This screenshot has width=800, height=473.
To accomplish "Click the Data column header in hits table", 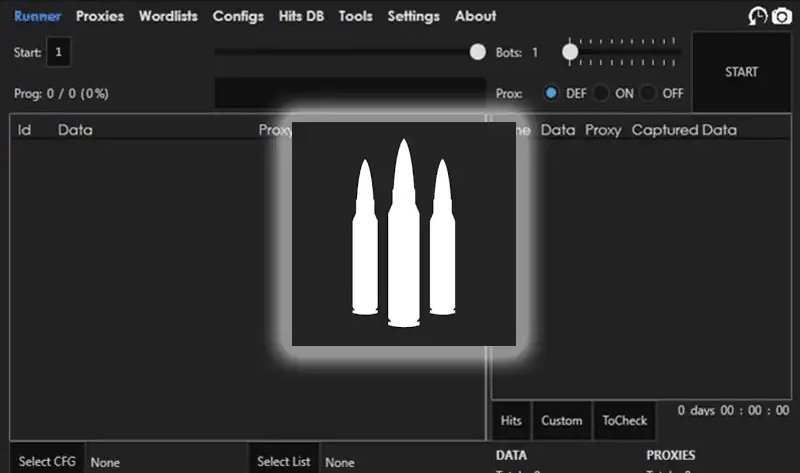I will click(x=558, y=130).
